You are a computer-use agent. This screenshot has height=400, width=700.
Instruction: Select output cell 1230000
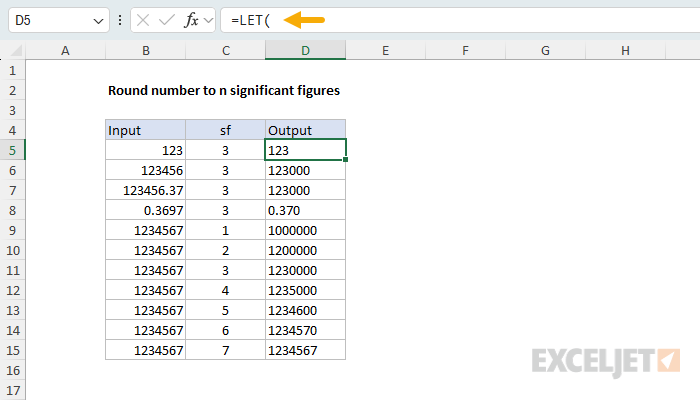pos(305,271)
